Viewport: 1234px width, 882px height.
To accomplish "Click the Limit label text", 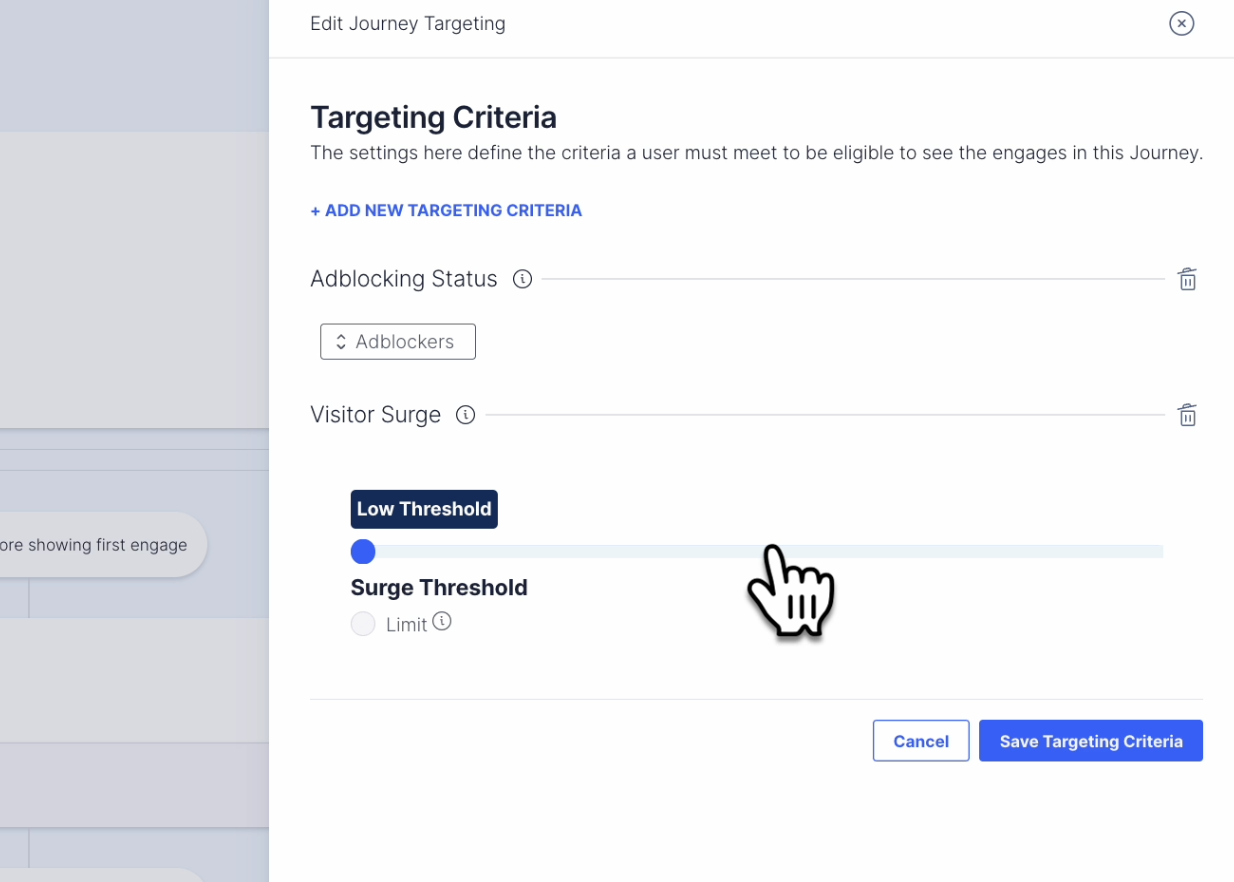I will (407, 625).
